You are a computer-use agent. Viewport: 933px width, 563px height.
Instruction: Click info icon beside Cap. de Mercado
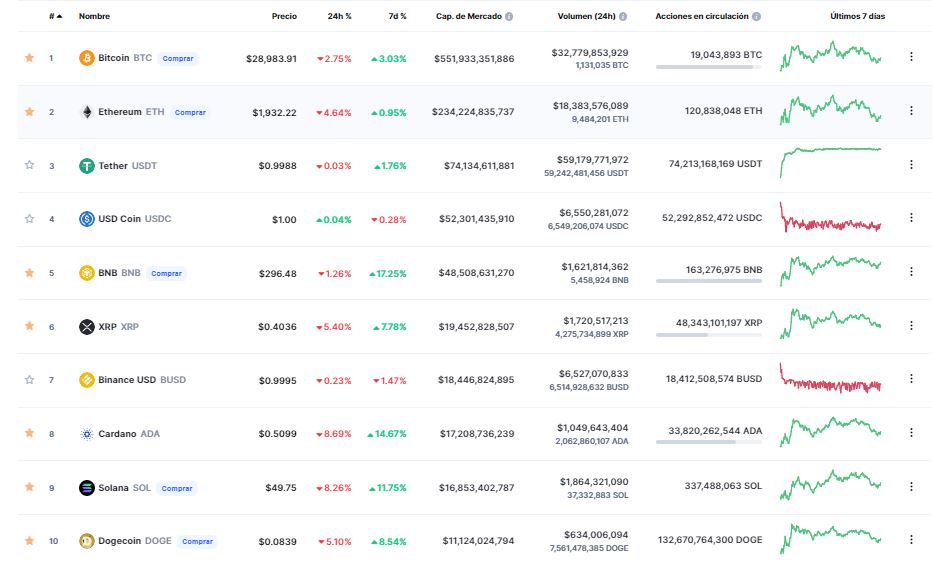pyautogui.click(x=509, y=17)
